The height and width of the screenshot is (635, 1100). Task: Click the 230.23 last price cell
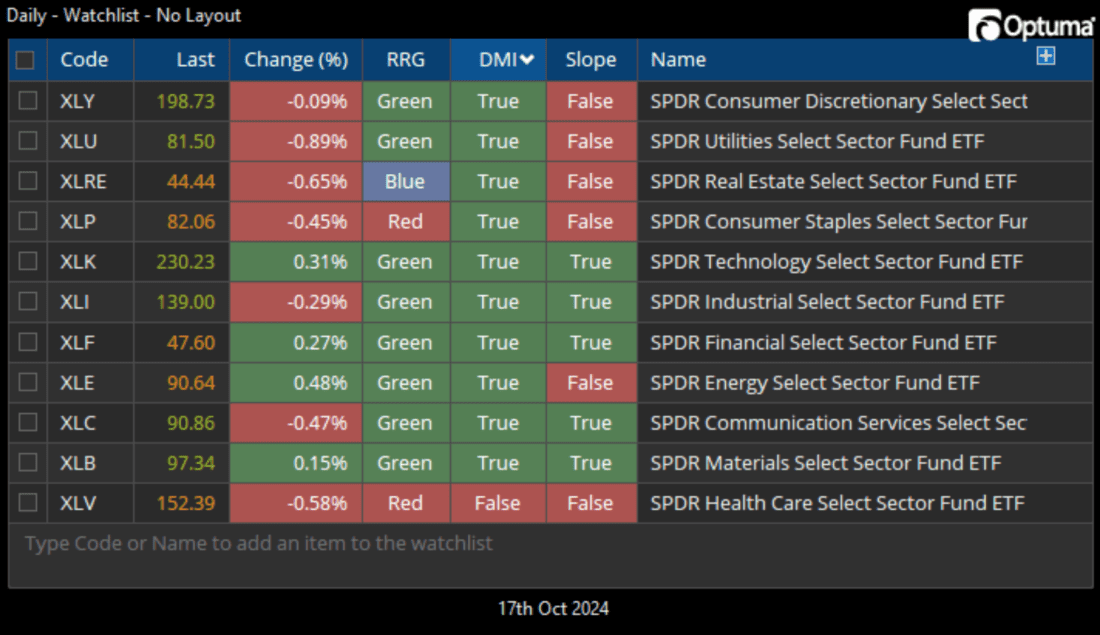tap(182, 262)
